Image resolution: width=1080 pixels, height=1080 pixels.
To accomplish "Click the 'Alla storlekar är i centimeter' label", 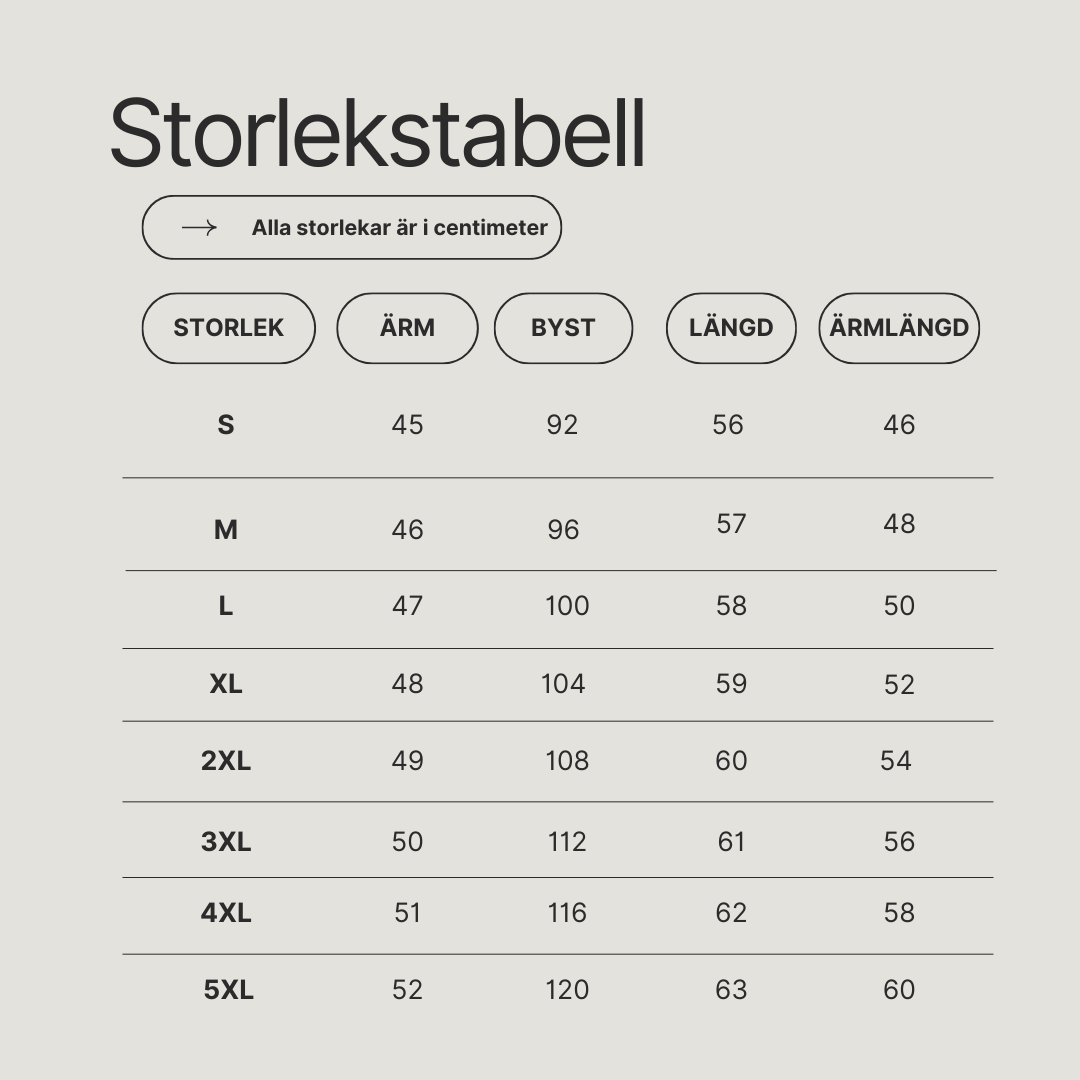I will [x=399, y=227].
